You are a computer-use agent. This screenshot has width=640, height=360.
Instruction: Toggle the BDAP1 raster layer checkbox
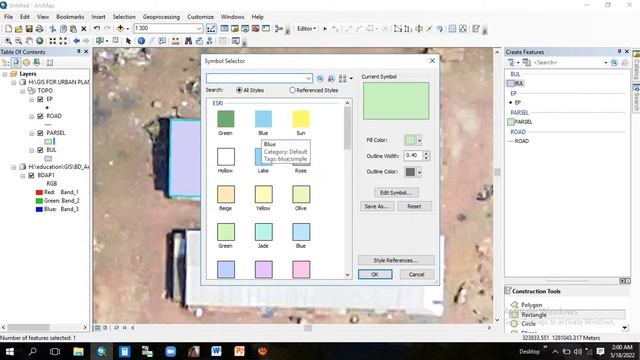31,176
